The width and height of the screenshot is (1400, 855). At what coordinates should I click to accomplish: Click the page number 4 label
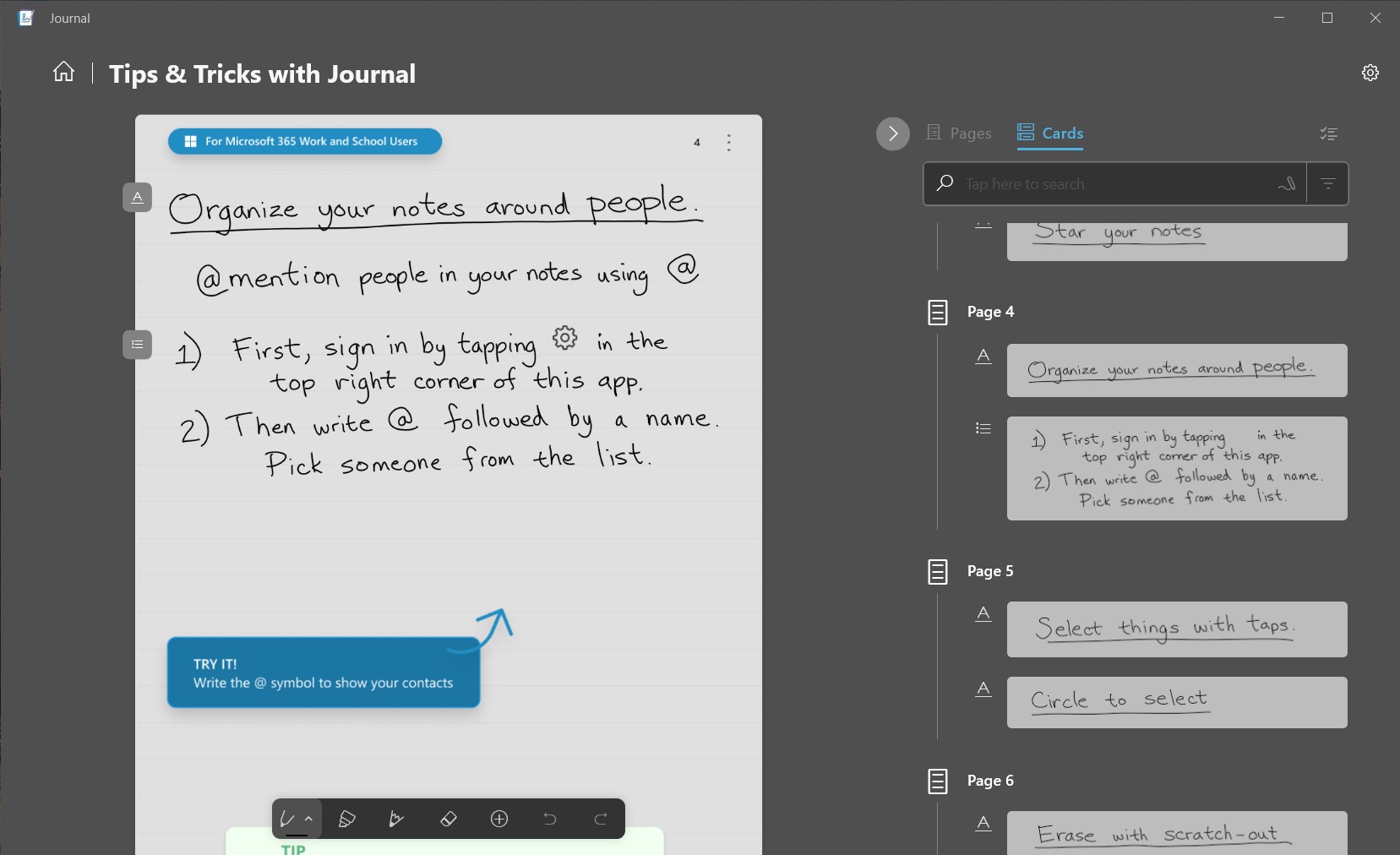(697, 142)
